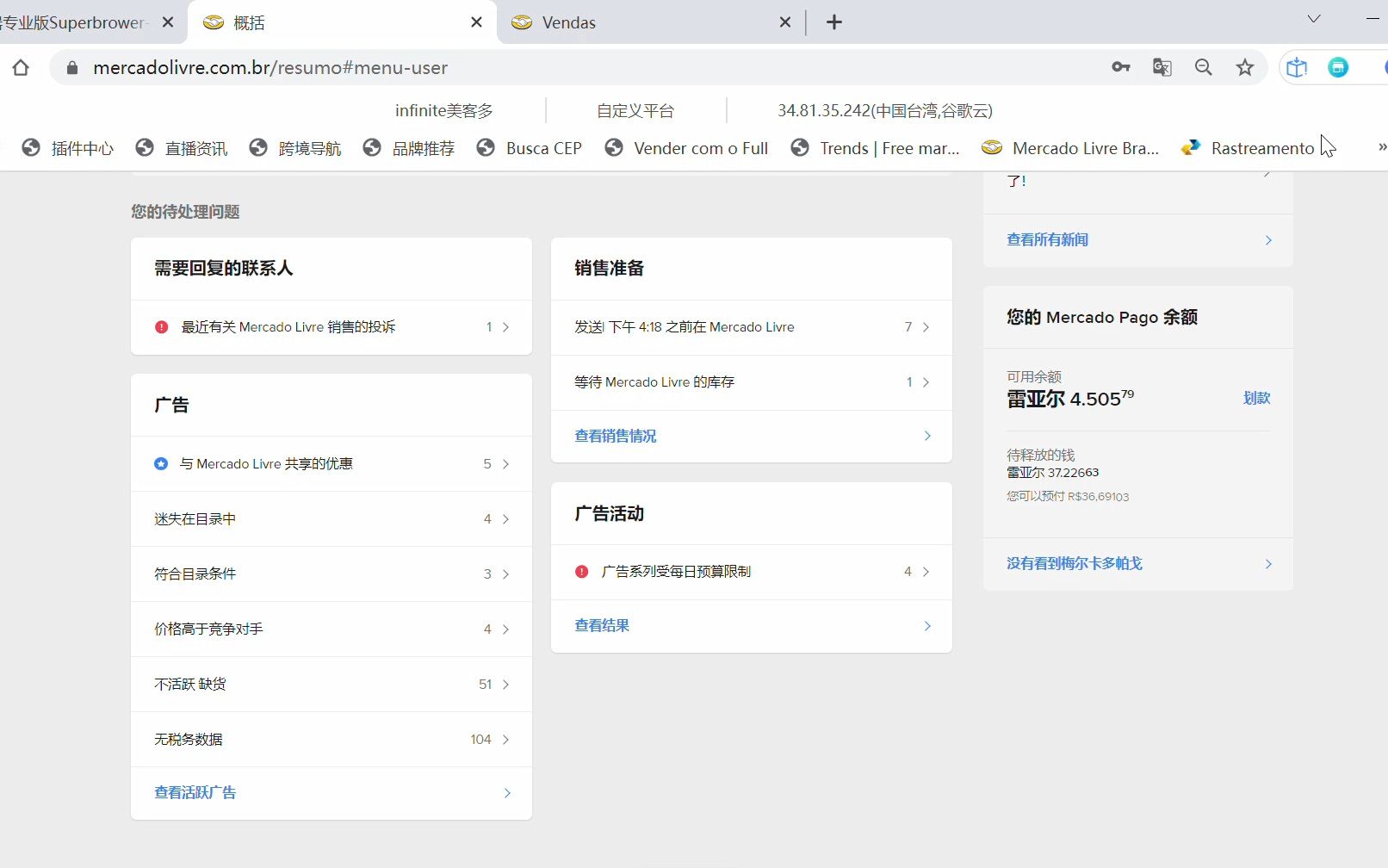1388x868 pixels.
Task: Click the infinite美客多 label
Action: (x=444, y=110)
